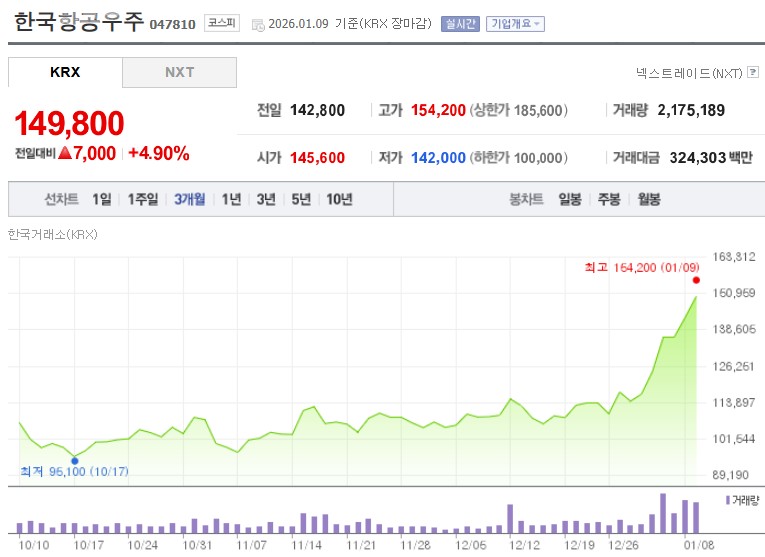Select the 주봉 candlestick chart
The height and width of the screenshot is (557, 765).
(609, 199)
